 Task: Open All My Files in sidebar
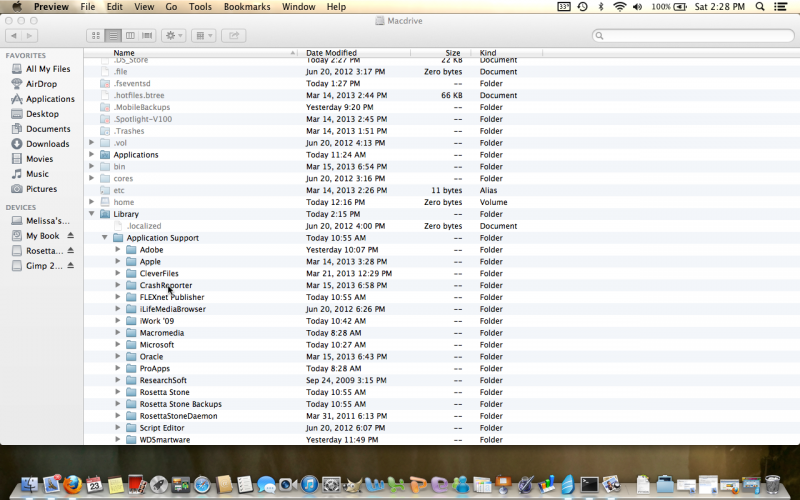coord(48,69)
